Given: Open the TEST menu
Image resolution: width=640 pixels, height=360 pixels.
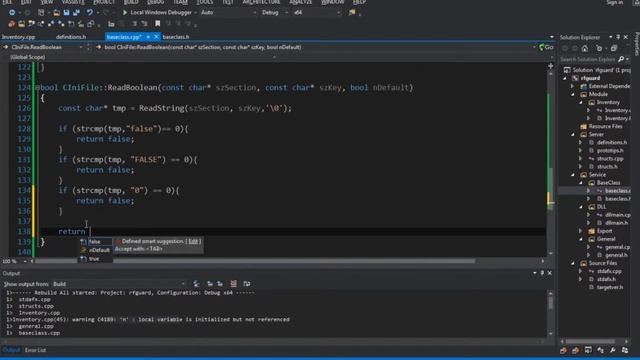Looking at the screenshot, I should tap(228, 2).
